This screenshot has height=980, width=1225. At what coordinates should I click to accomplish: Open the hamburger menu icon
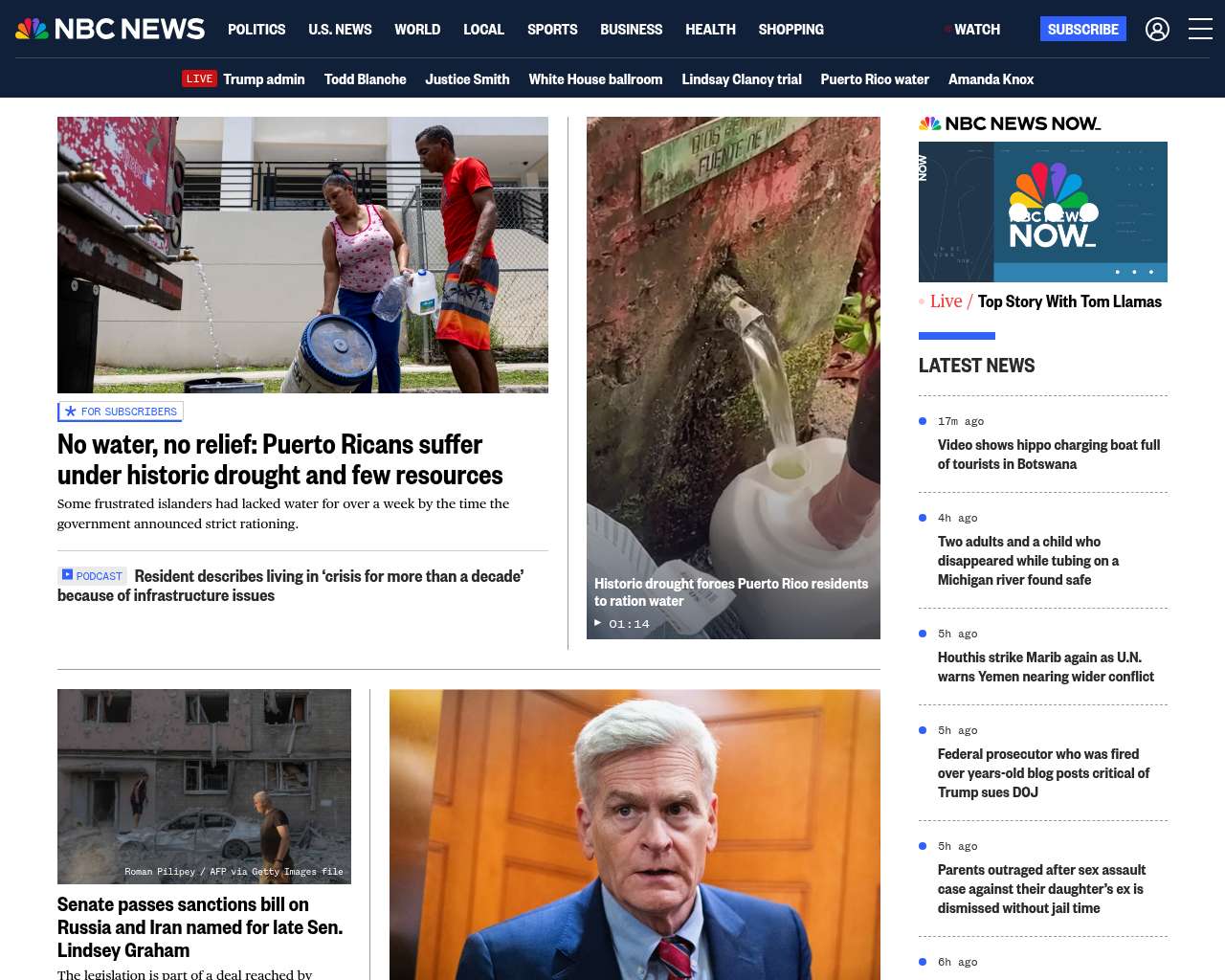point(1200,30)
